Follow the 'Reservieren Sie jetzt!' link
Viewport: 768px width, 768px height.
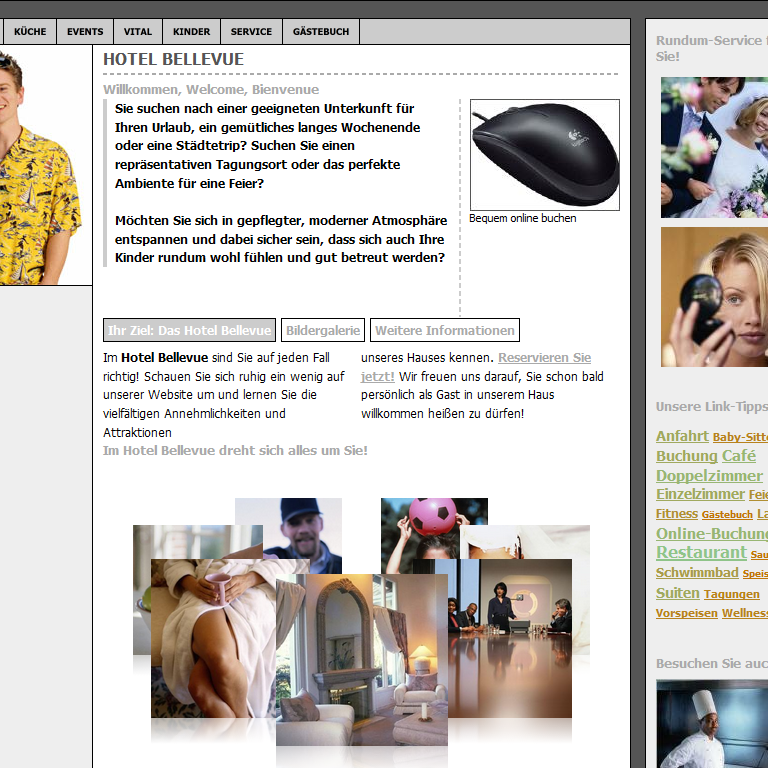544,358
